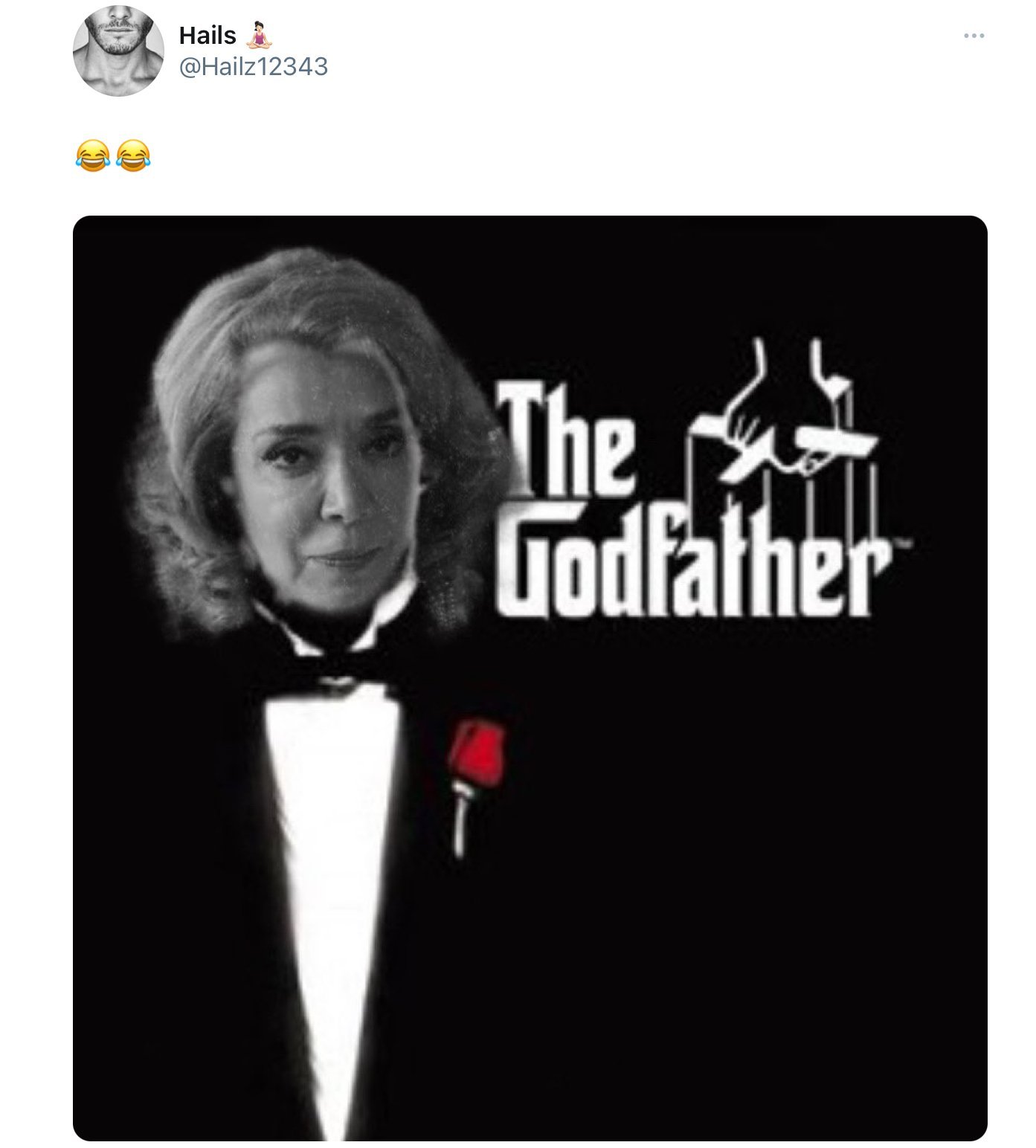Click the first laughing-crying emoji

click(x=93, y=155)
